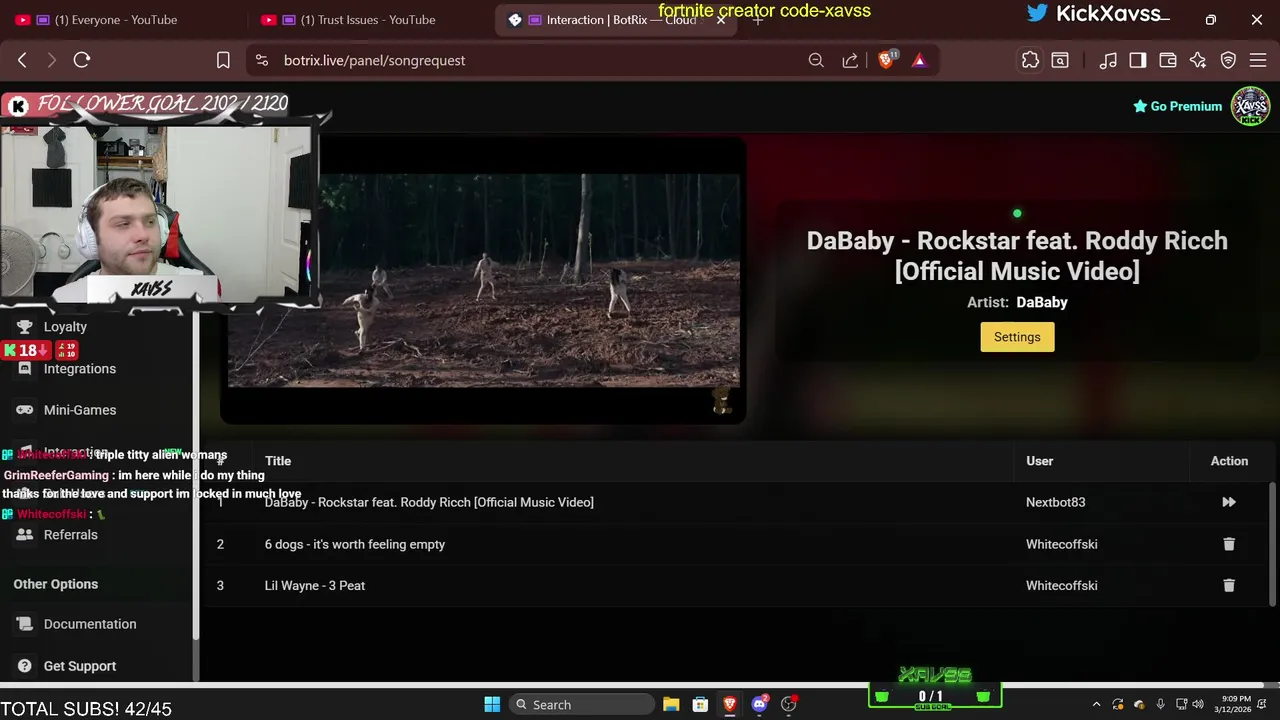1280x720 pixels.
Task: Click the taskbar Search box
Action: (x=582, y=704)
